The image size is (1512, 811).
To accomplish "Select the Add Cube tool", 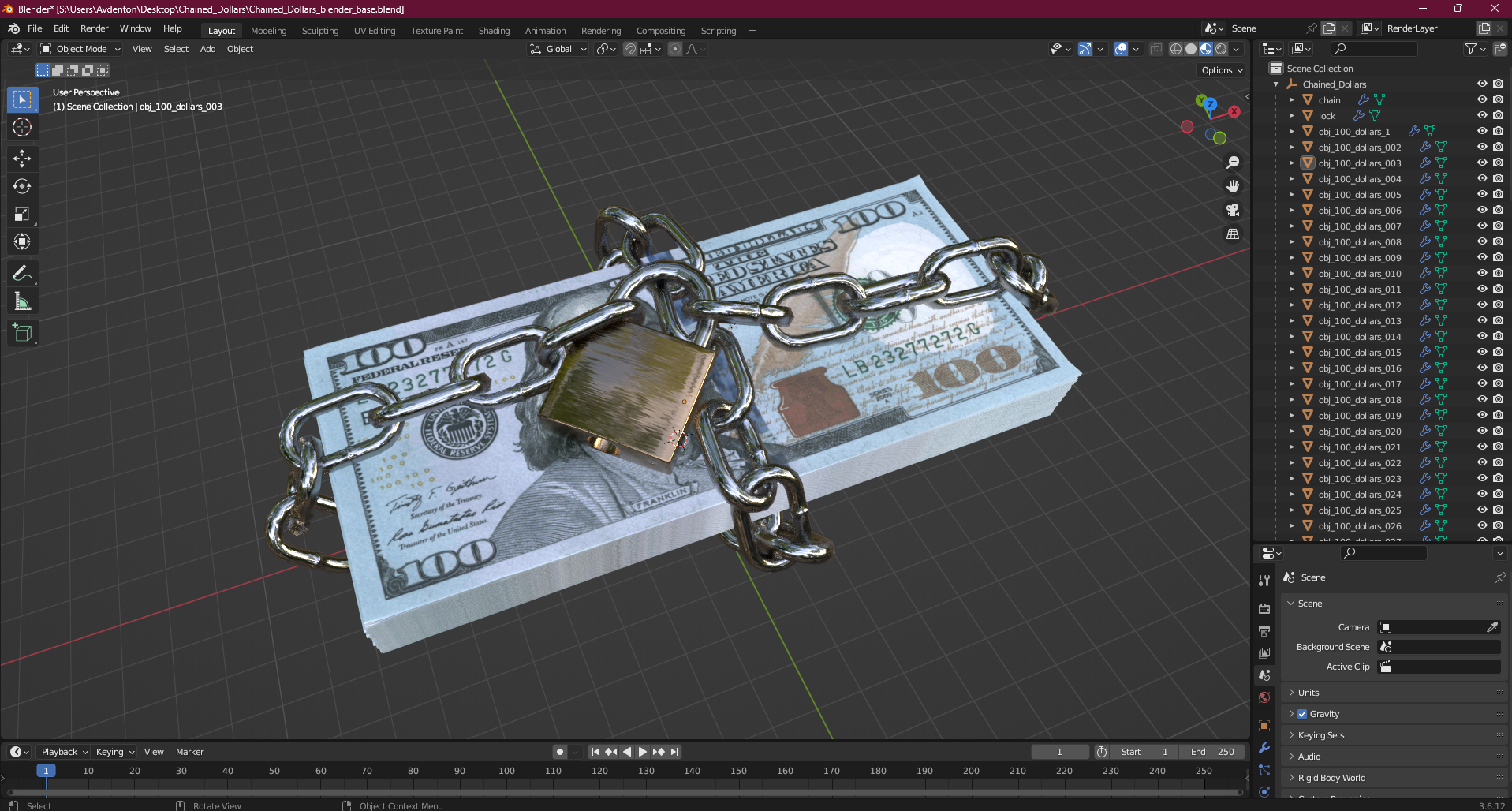I will click(x=22, y=333).
